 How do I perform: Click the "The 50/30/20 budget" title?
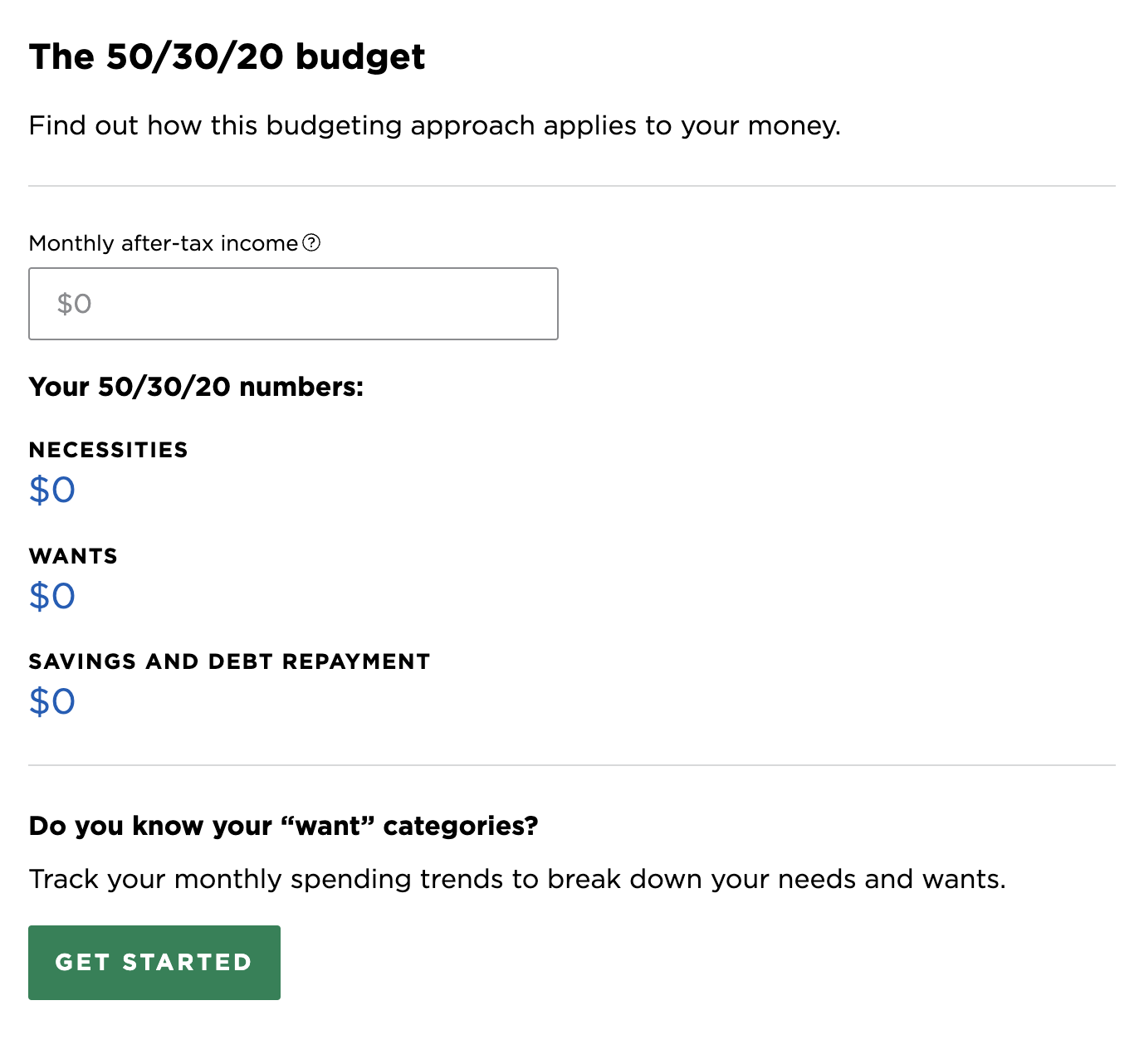coord(227,57)
